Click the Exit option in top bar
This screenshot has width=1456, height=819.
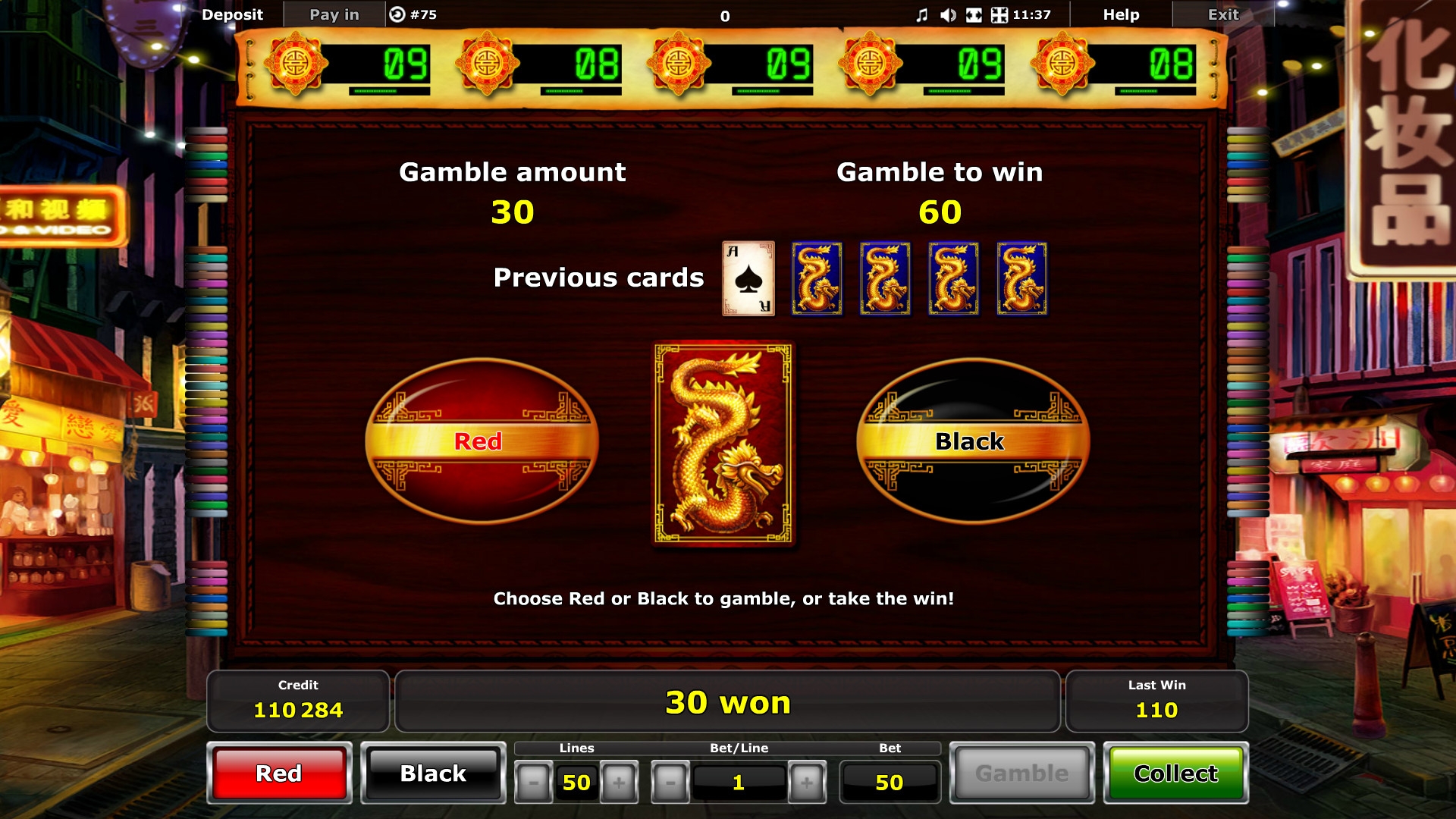[1222, 14]
